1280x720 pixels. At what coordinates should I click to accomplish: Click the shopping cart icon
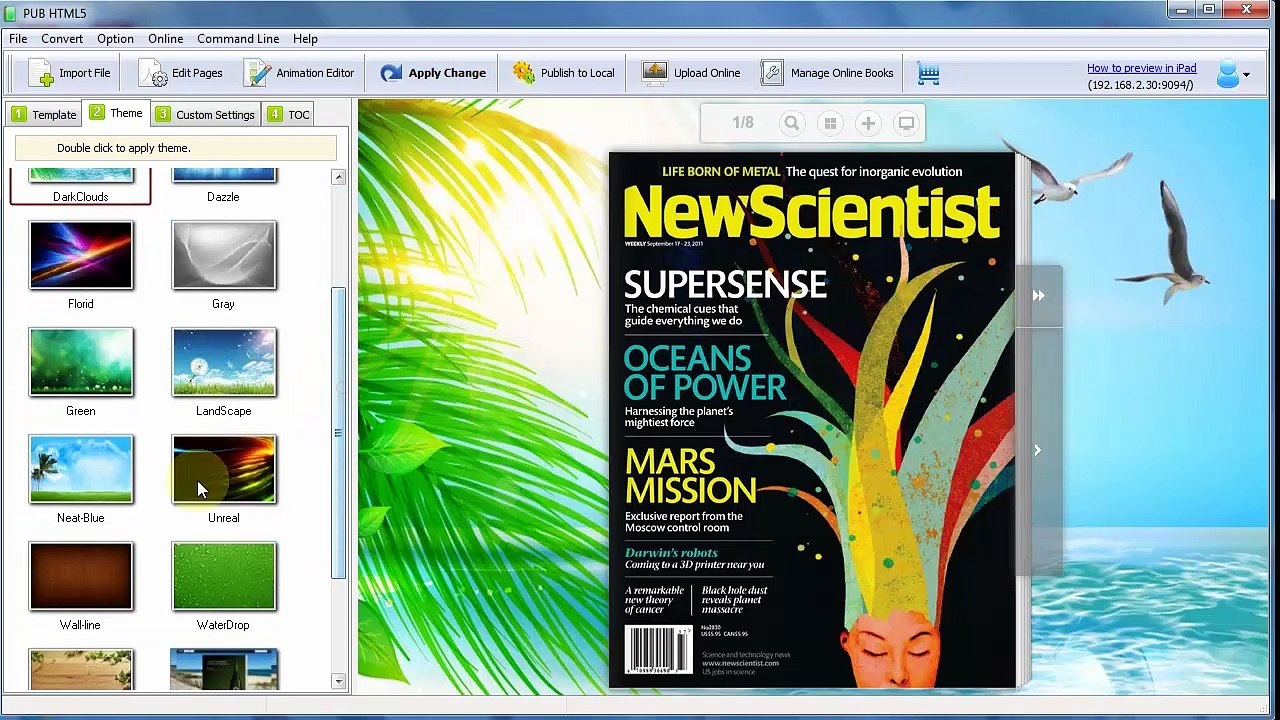[929, 73]
